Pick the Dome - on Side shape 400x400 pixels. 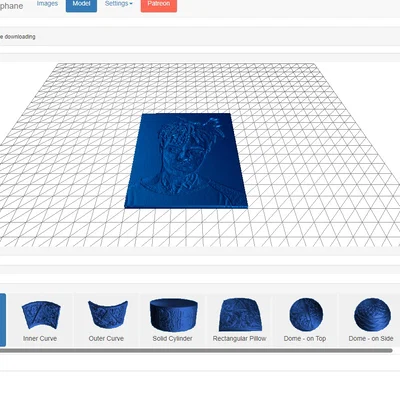[x=371, y=320]
